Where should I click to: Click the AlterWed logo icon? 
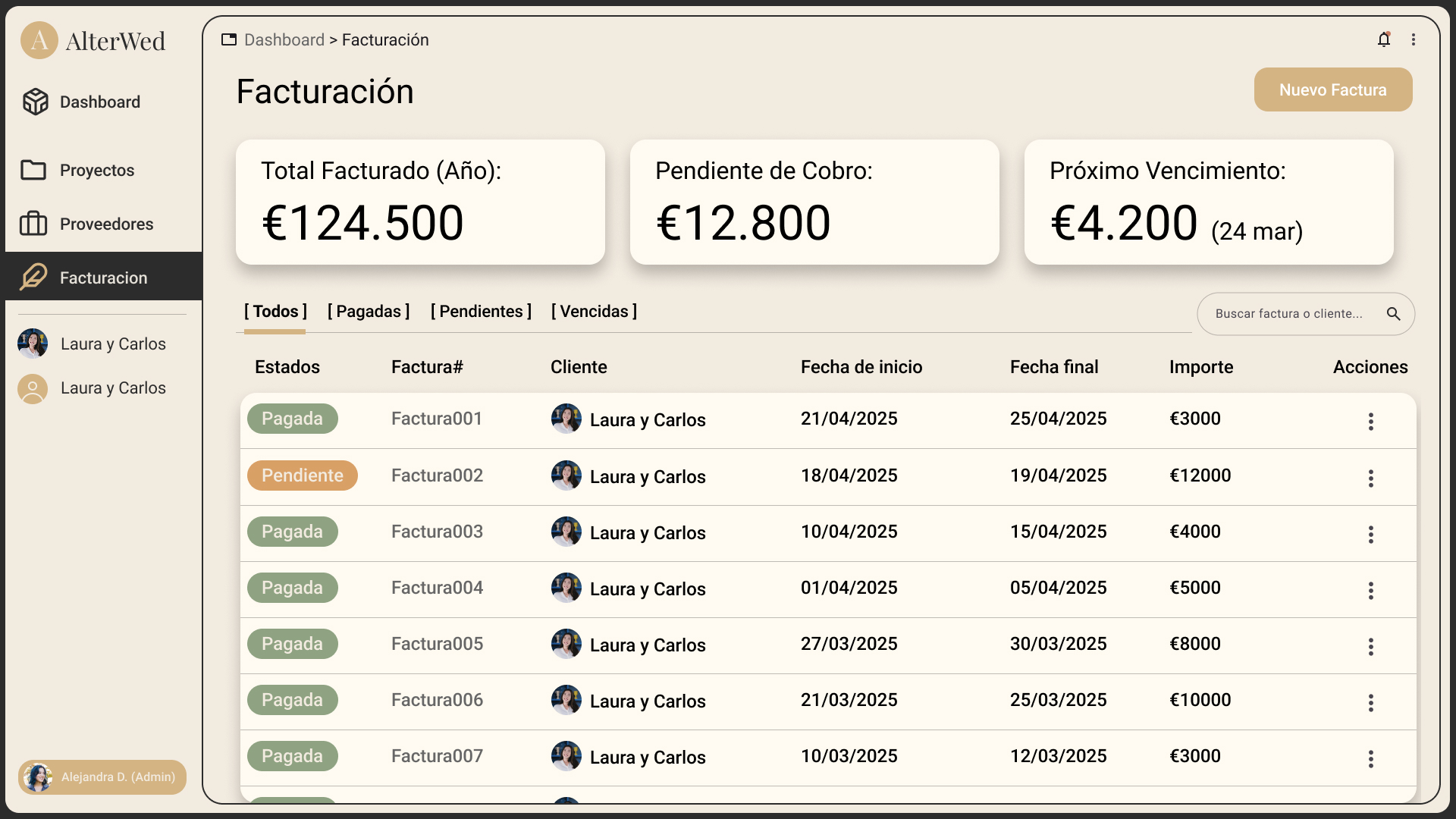point(39,40)
